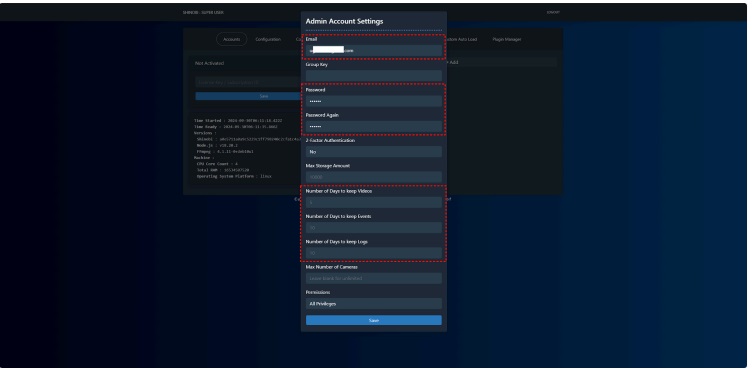Click Logout in the top bar
This screenshot has width=753, height=377.
(x=553, y=12)
